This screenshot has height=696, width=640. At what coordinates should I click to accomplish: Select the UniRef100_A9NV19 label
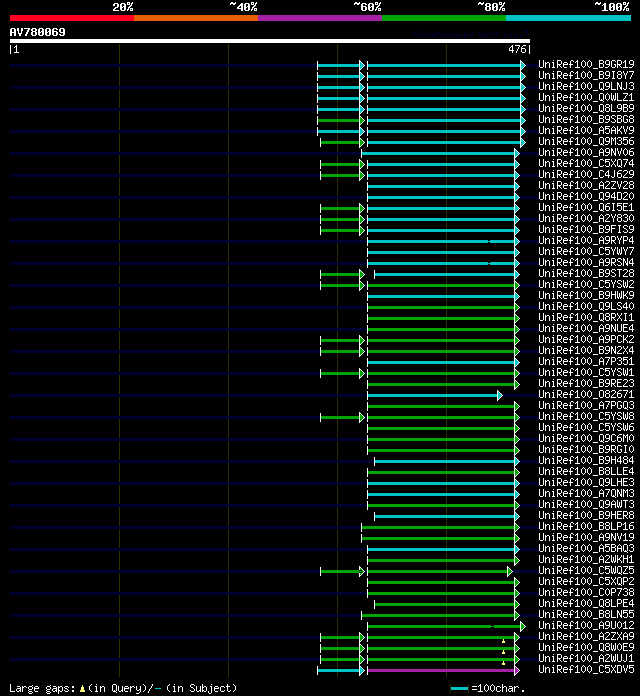[586, 538]
